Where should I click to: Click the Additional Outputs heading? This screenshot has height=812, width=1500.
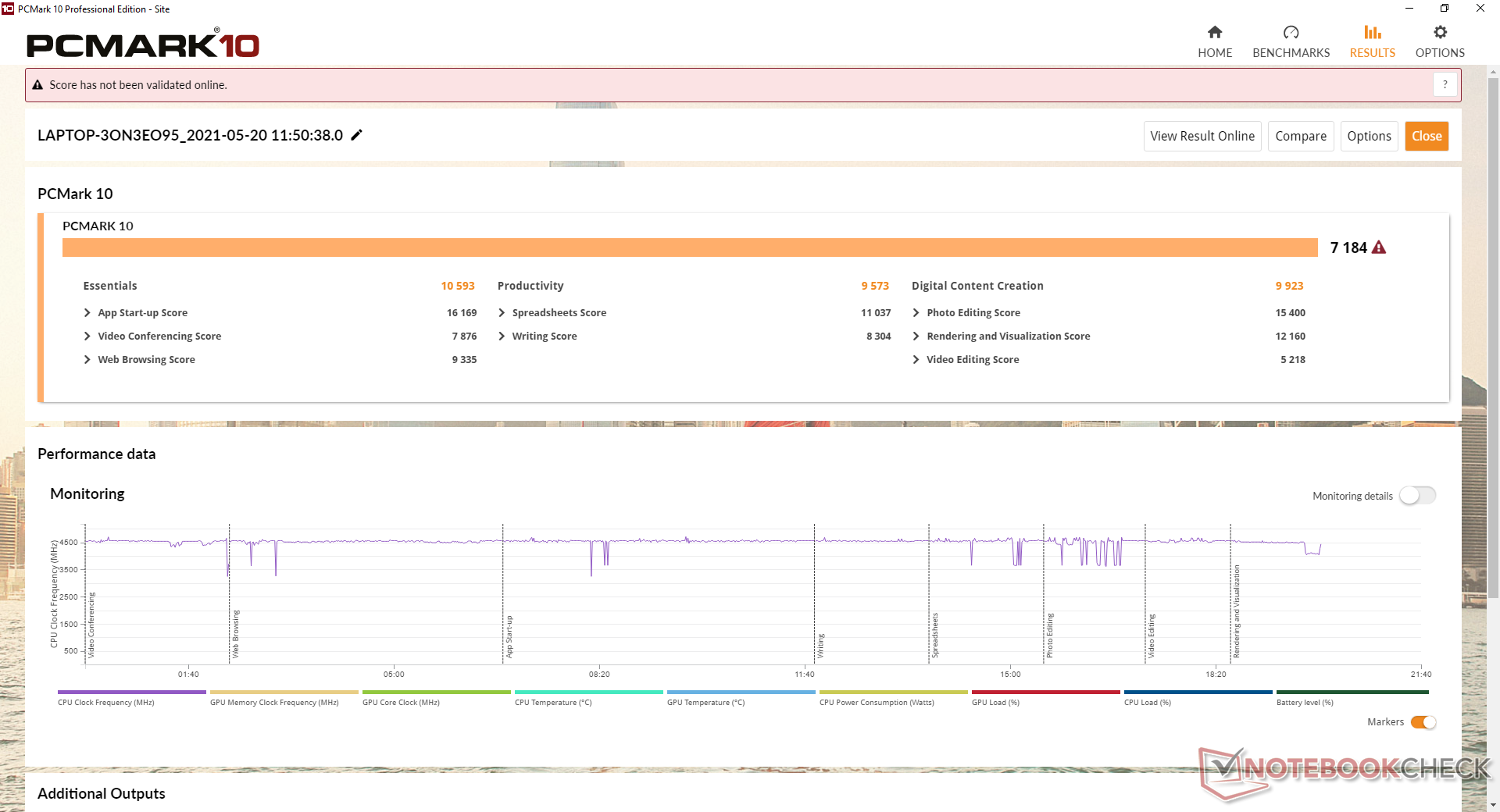(x=102, y=793)
